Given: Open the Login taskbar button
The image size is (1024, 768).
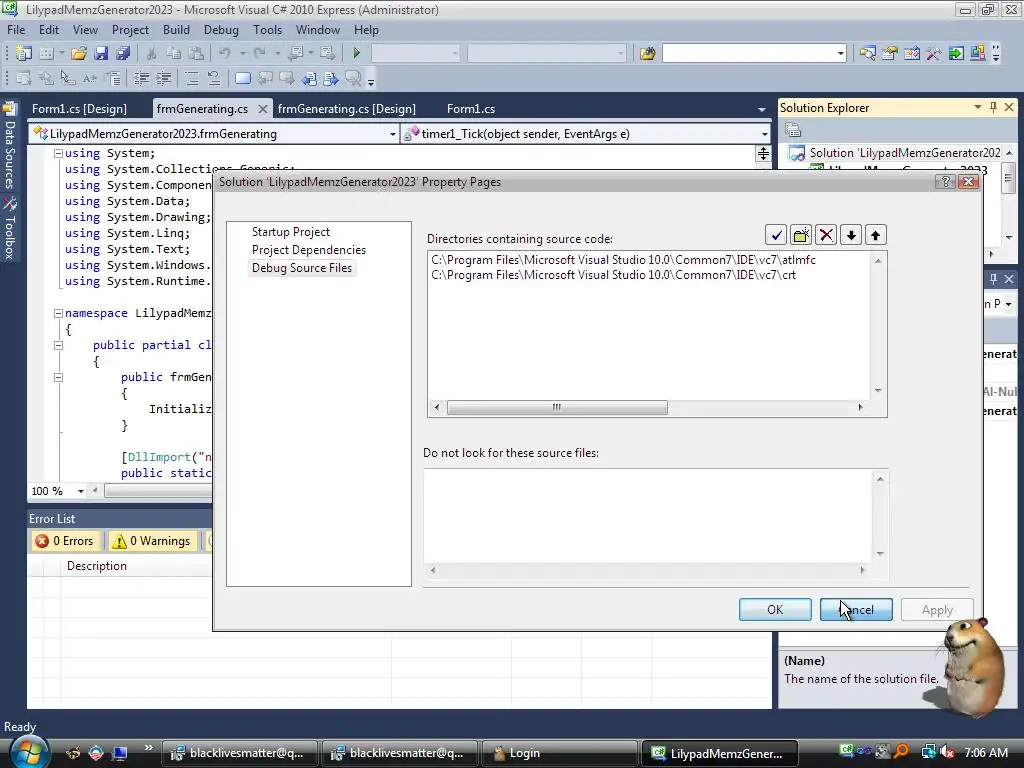Looking at the screenshot, I should 559,754.
